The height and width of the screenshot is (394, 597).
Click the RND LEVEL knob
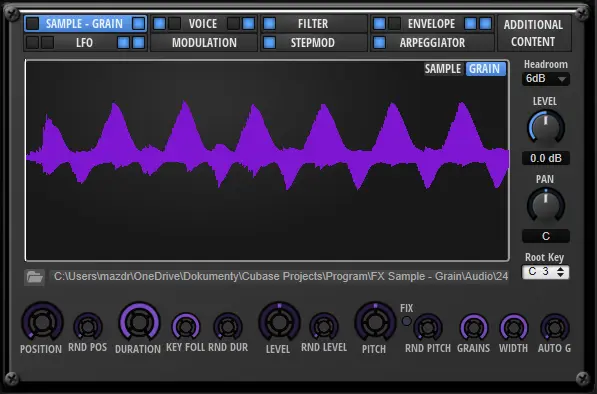(324, 326)
